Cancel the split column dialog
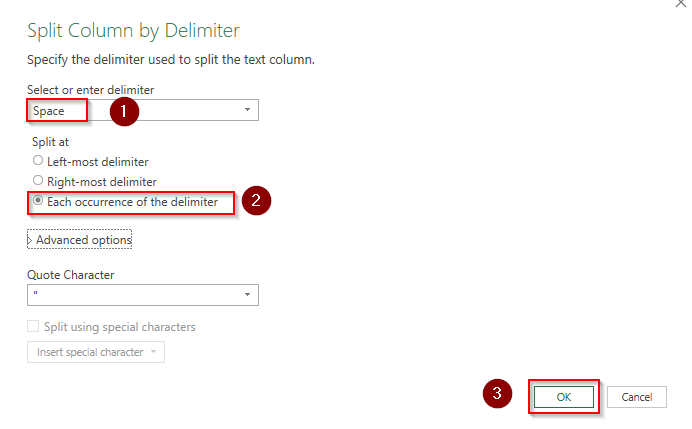 coord(636,397)
